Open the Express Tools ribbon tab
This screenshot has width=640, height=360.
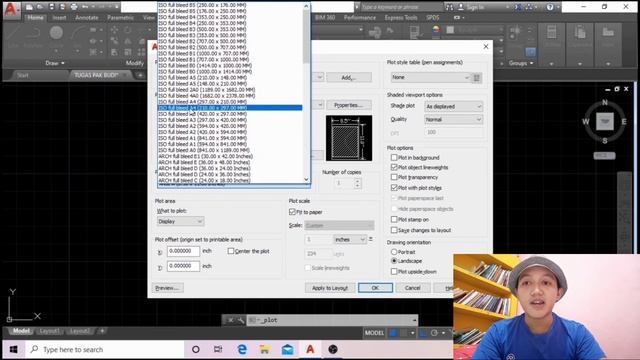click(x=401, y=18)
